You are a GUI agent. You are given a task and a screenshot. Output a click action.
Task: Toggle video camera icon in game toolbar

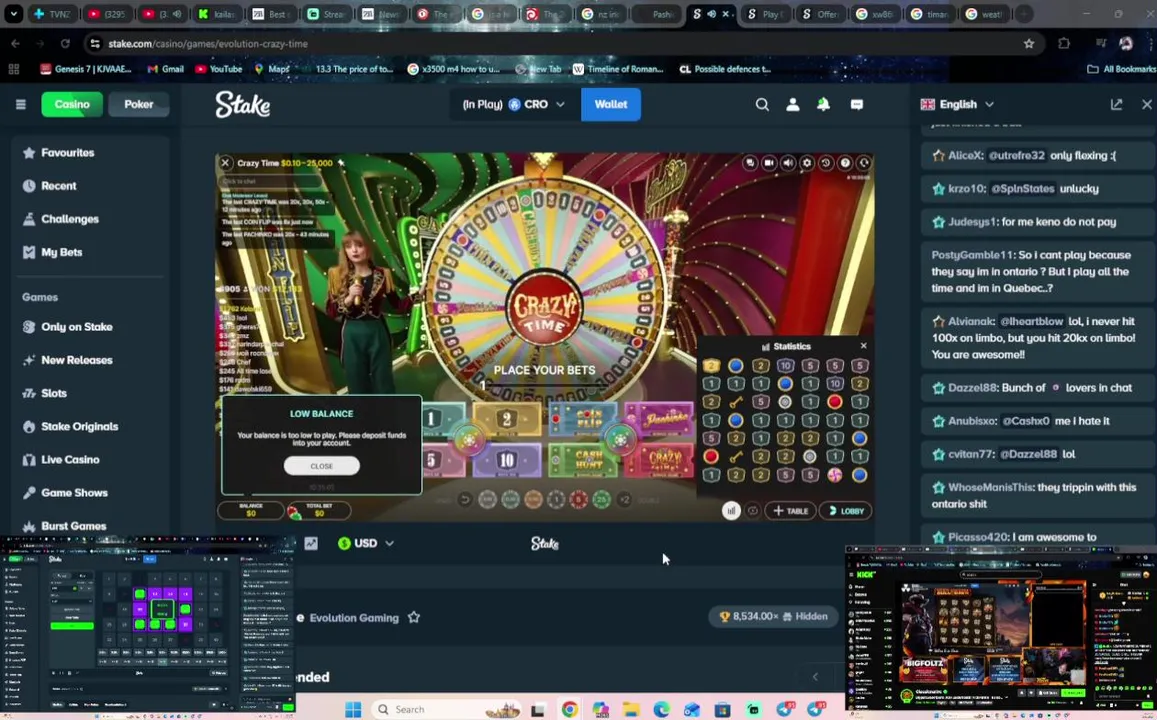pos(769,163)
